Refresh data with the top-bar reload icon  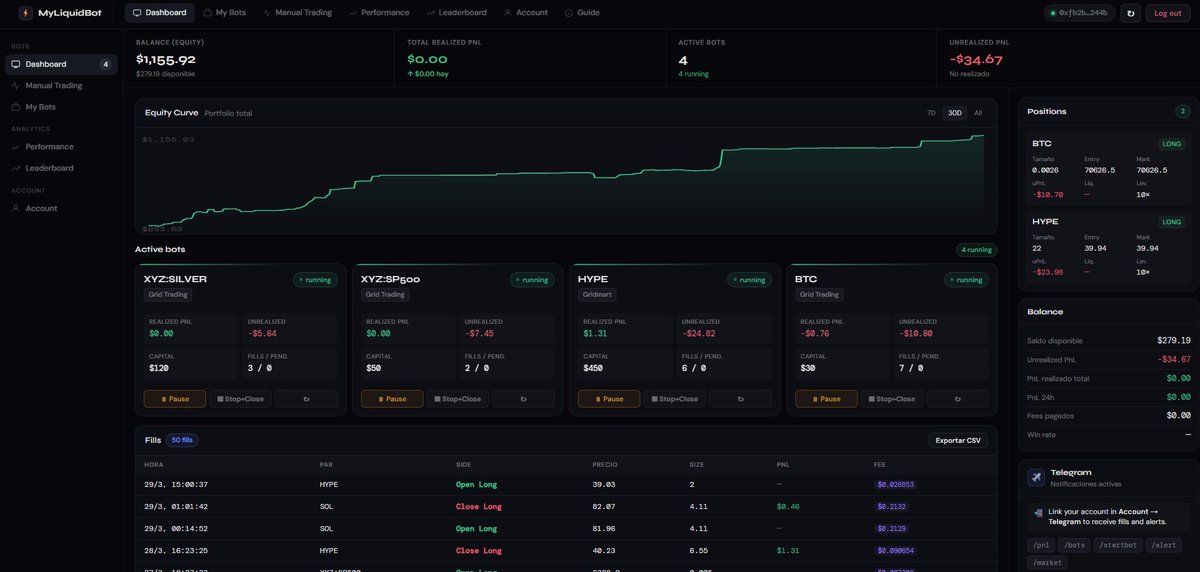click(1131, 13)
